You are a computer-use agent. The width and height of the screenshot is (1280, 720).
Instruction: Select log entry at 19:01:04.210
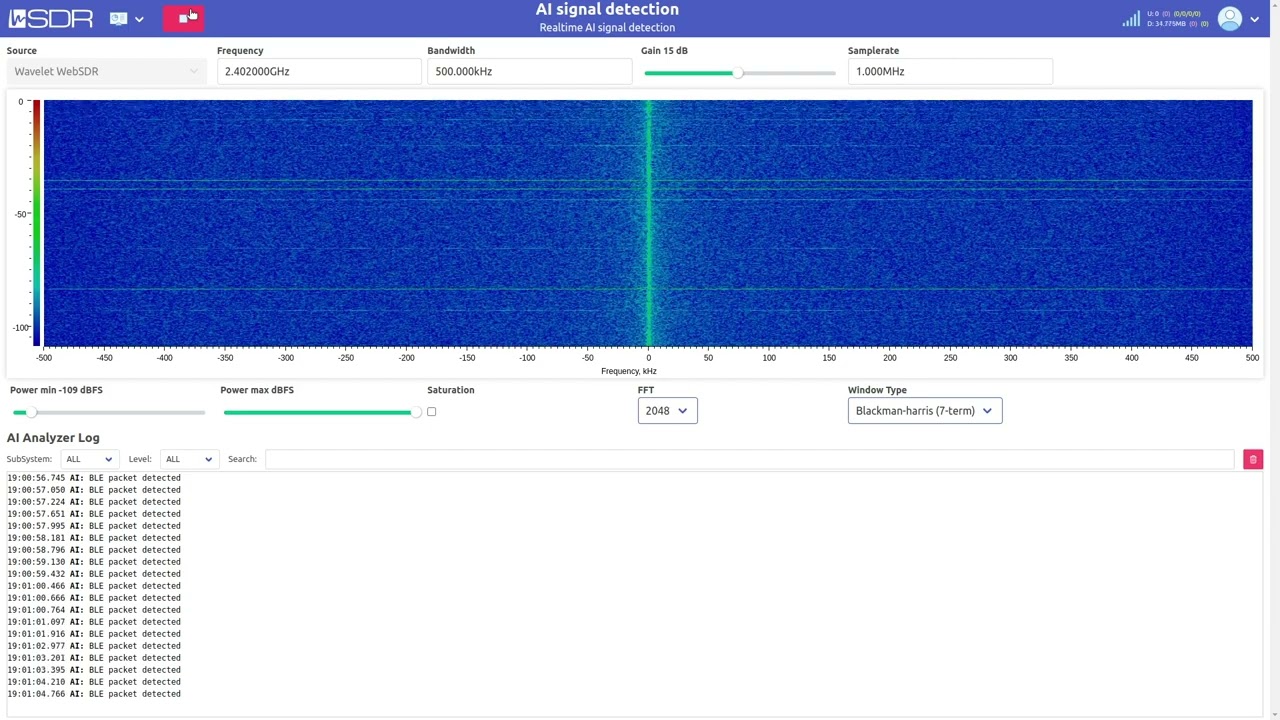[94, 682]
